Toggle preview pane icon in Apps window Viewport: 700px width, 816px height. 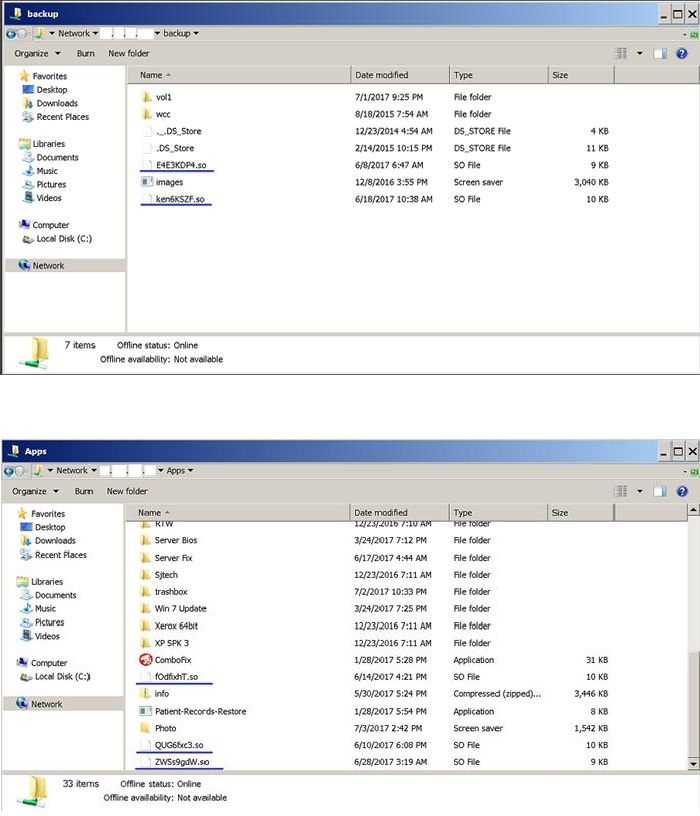pyautogui.click(x=661, y=491)
